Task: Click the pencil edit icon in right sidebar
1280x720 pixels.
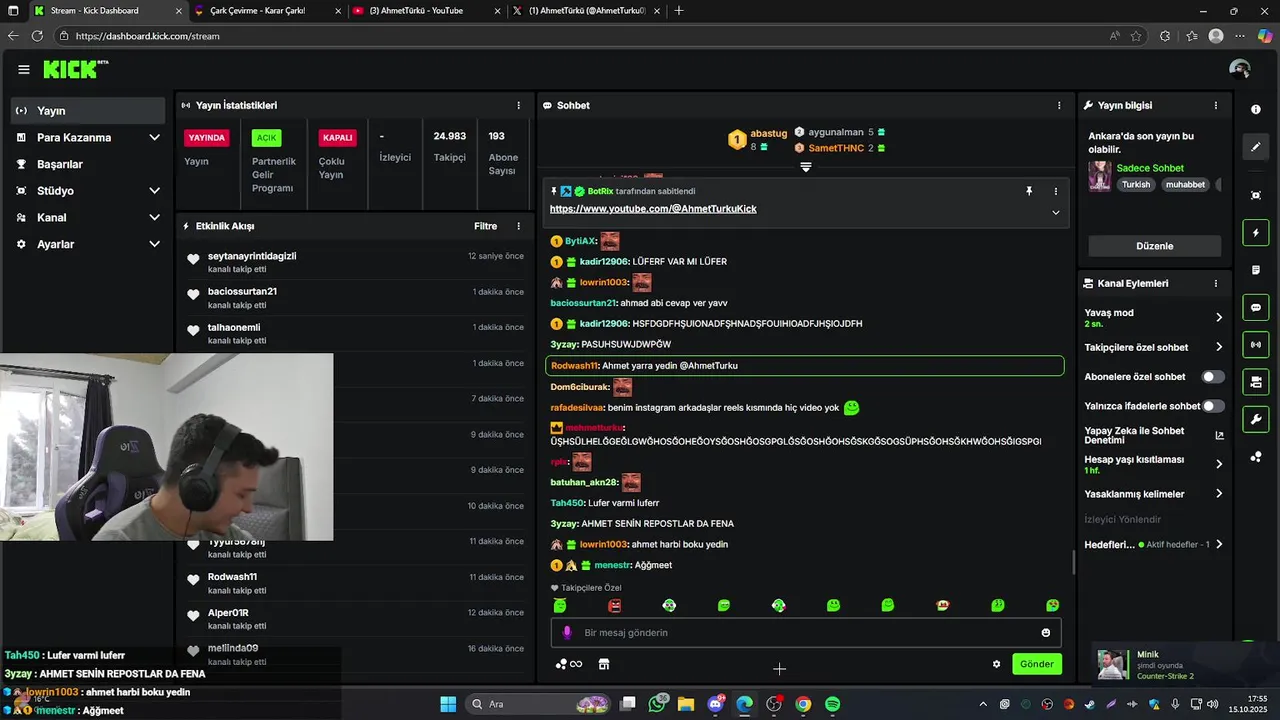Action: coord(1256,148)
